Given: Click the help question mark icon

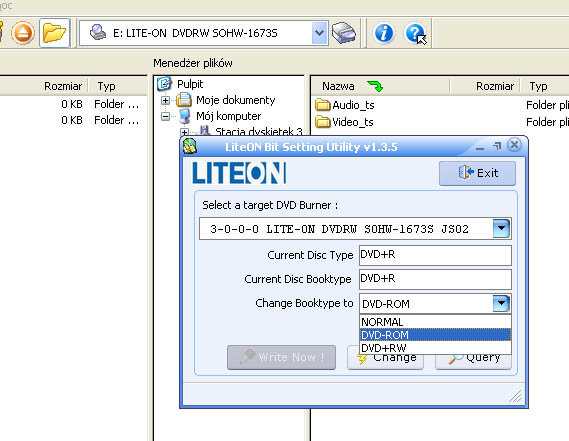Looking at the screenshot, I should (x=415, y=33).
